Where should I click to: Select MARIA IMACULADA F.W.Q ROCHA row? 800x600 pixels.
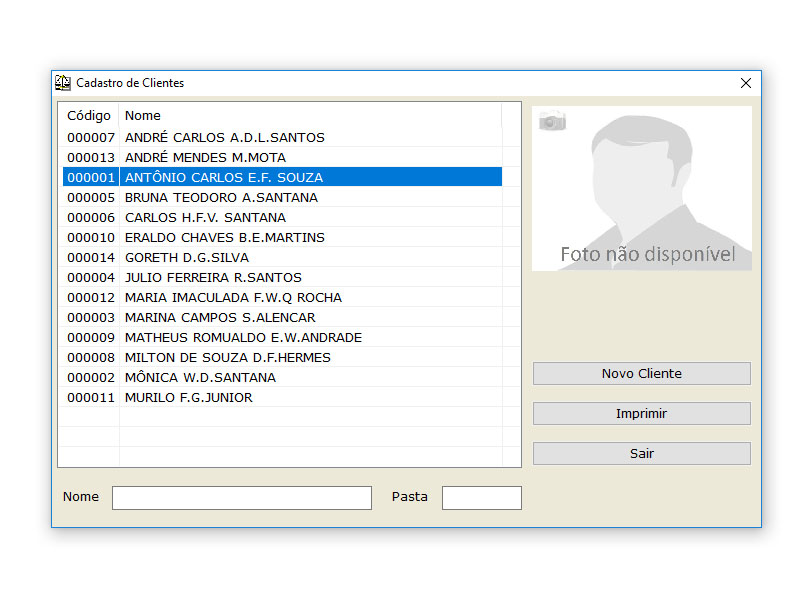[233, 297]
